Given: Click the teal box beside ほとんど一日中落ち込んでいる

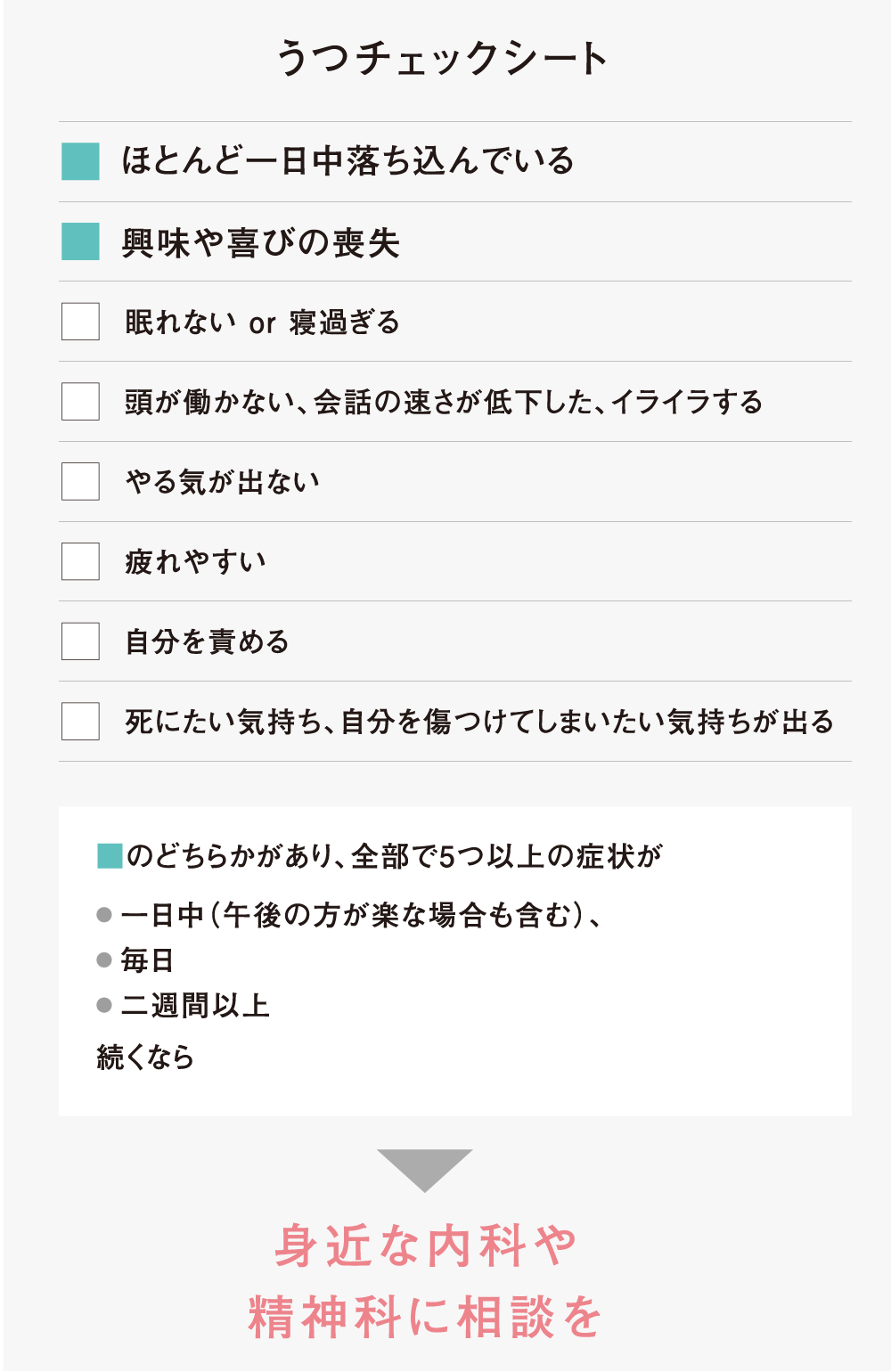Looking at the screenshot, I should (80, 161).
